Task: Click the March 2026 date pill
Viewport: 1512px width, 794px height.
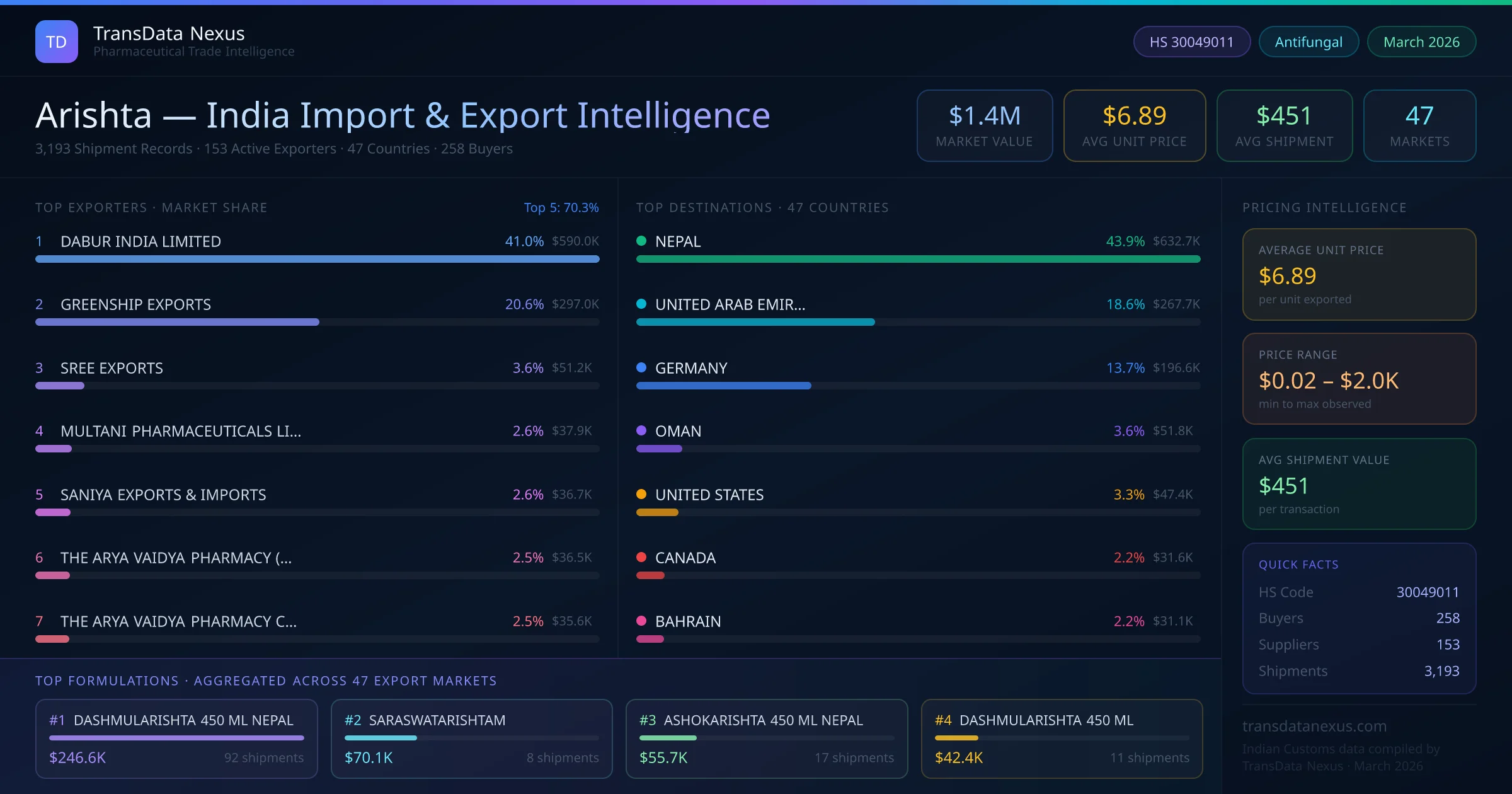Action: (1421, 42)
